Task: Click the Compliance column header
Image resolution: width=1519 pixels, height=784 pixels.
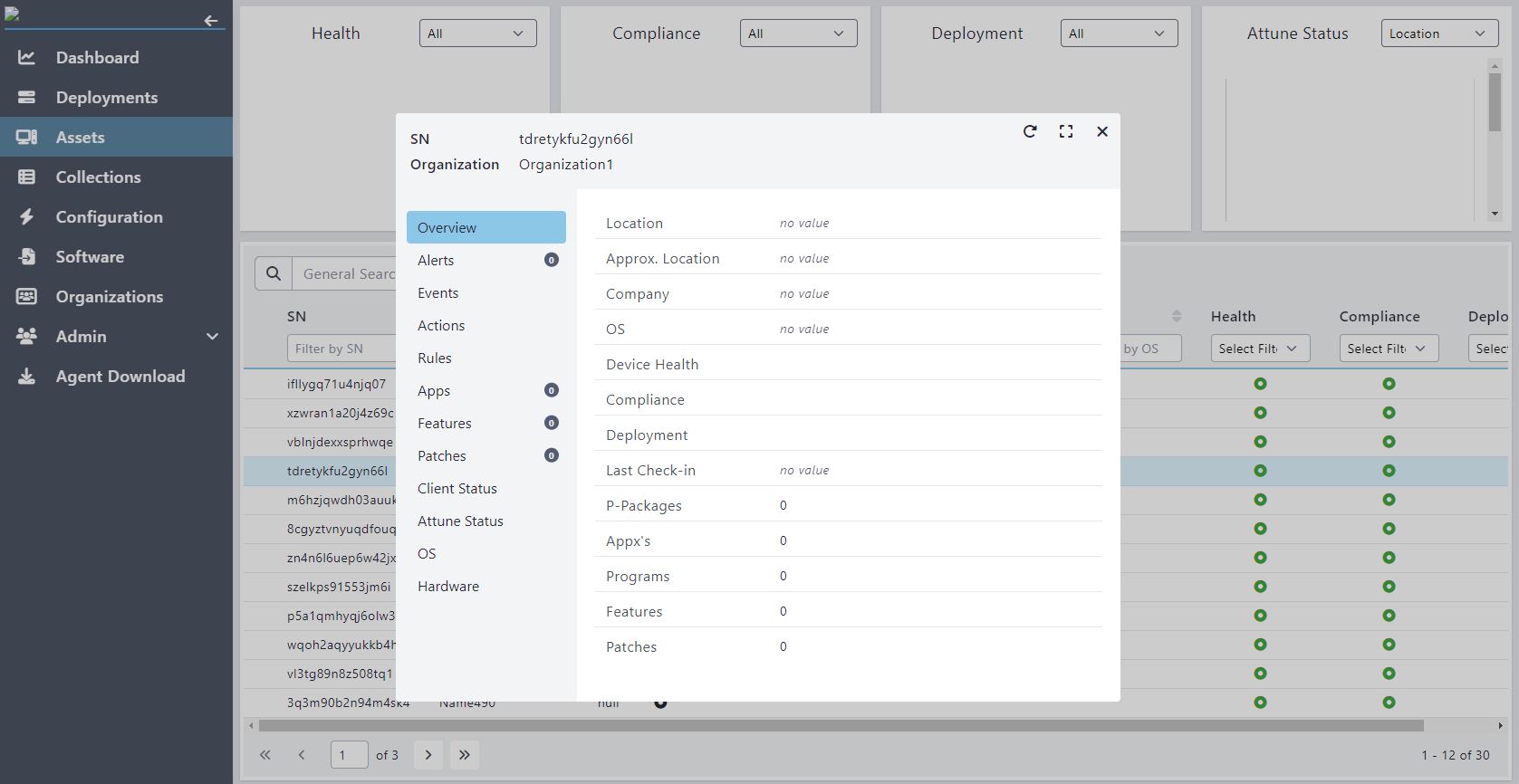Action: point(1380,316)
